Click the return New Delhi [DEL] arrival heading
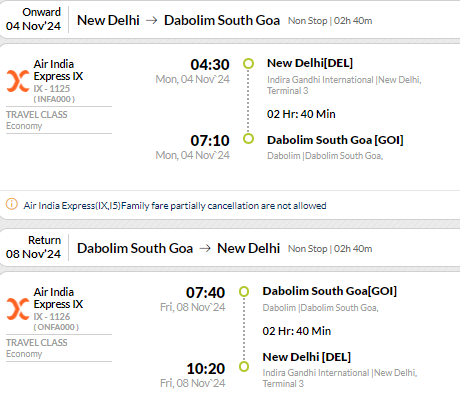The image size is (460, 411). (307, 357)
